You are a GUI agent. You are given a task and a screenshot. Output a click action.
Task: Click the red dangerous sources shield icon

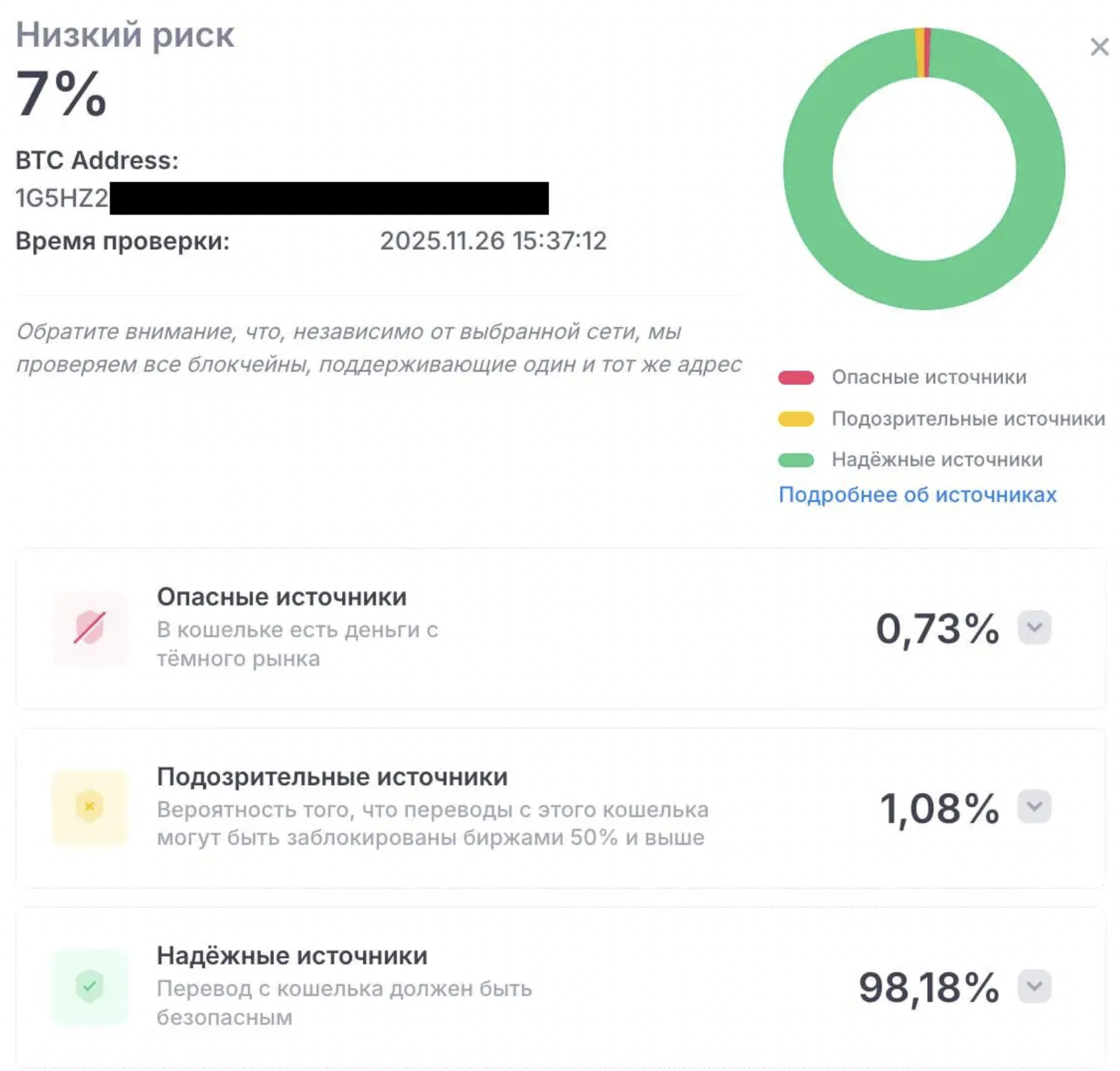90,627
